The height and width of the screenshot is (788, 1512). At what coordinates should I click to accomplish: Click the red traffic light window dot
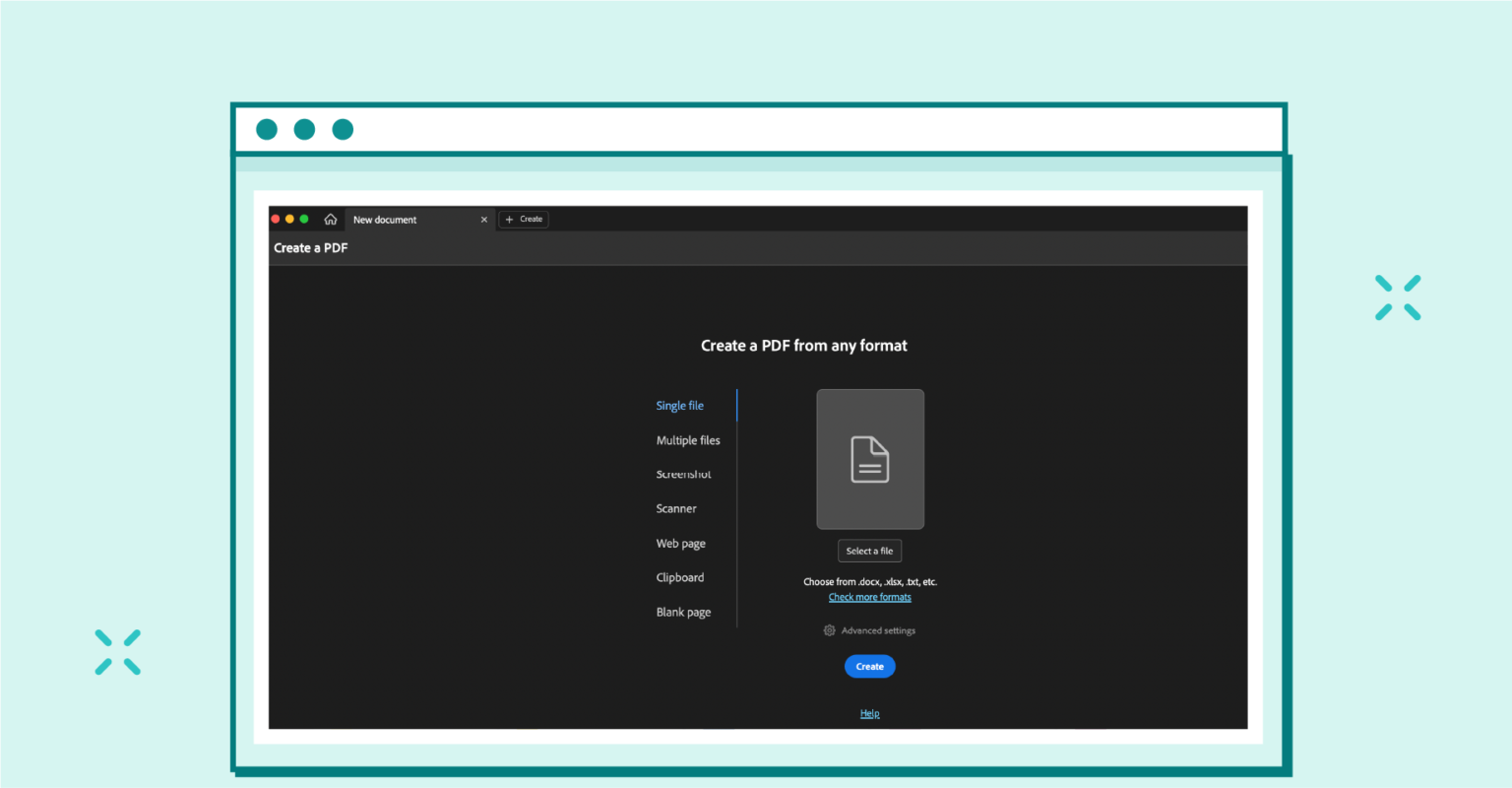[275, 218]
